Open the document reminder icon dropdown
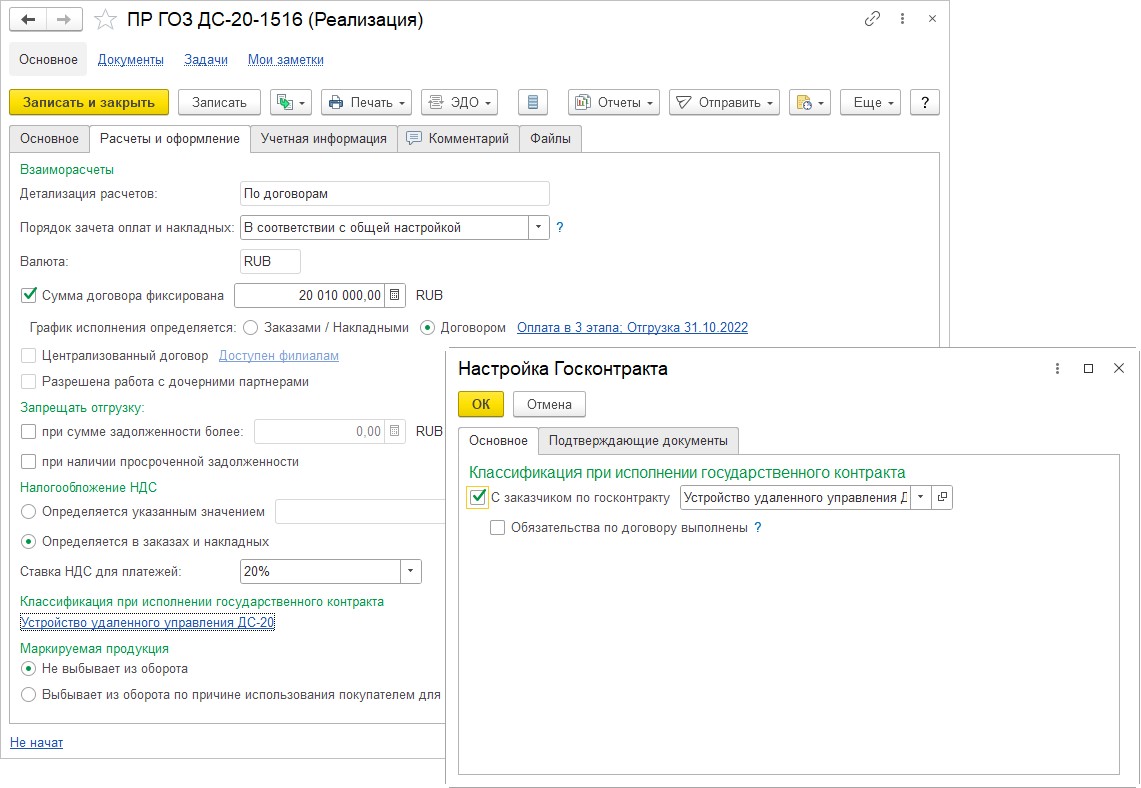The width and height of the screenshot is (1141, 788). pyautogui.click(x=809, y=103)
